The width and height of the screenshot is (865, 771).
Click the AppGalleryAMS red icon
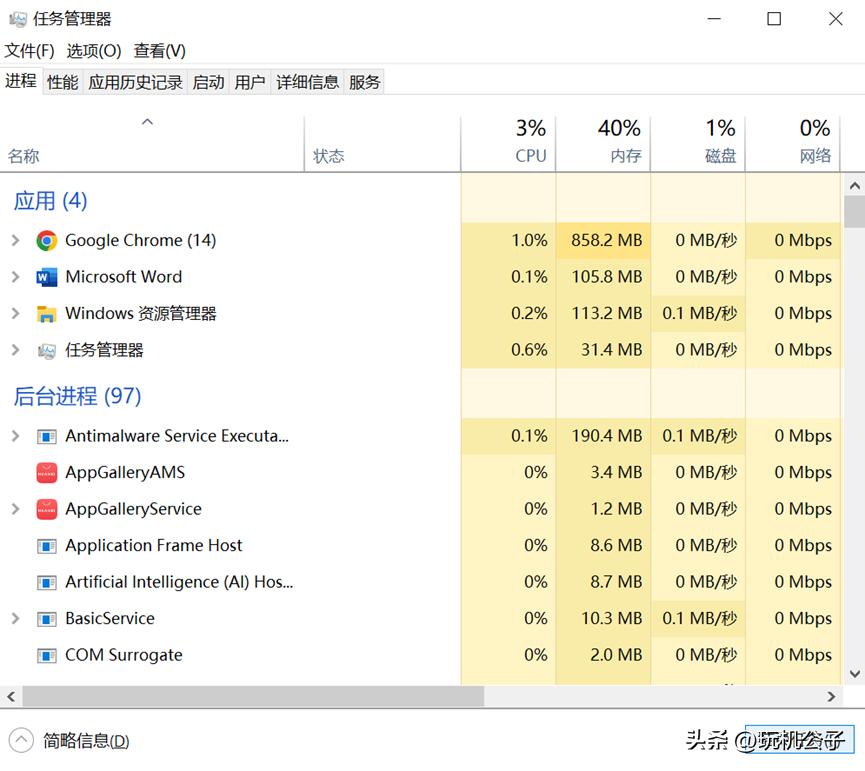coord(47,473)
